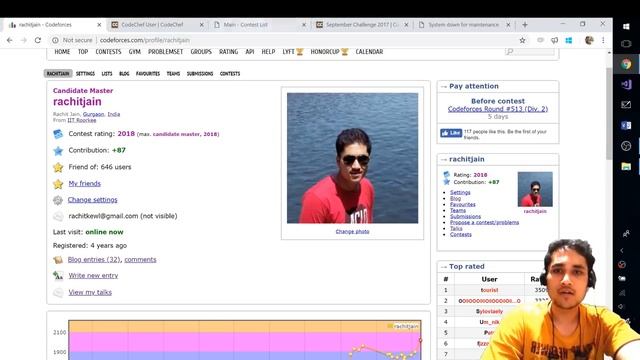Click the rachitjain legend in rating graph
Viewport: 640px width, 360px height.
tap(402, 326)
